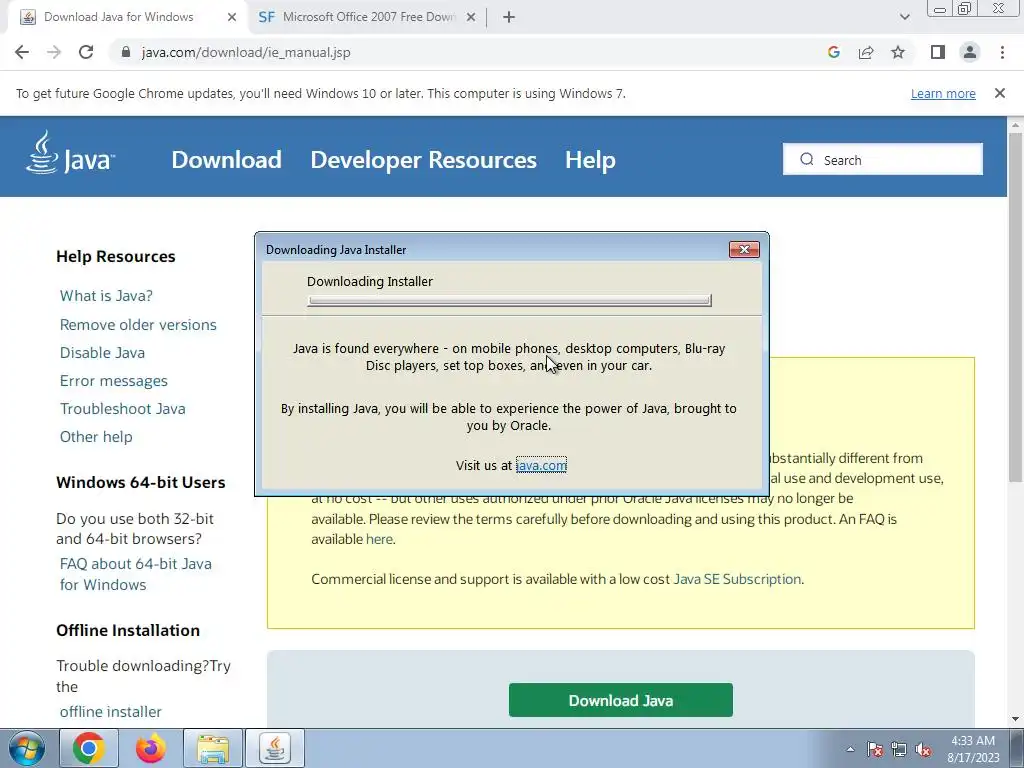Click the muted volume tray icon
Image resolution: width=1024 pixels, height=768 pixels.
click(923, 749)
